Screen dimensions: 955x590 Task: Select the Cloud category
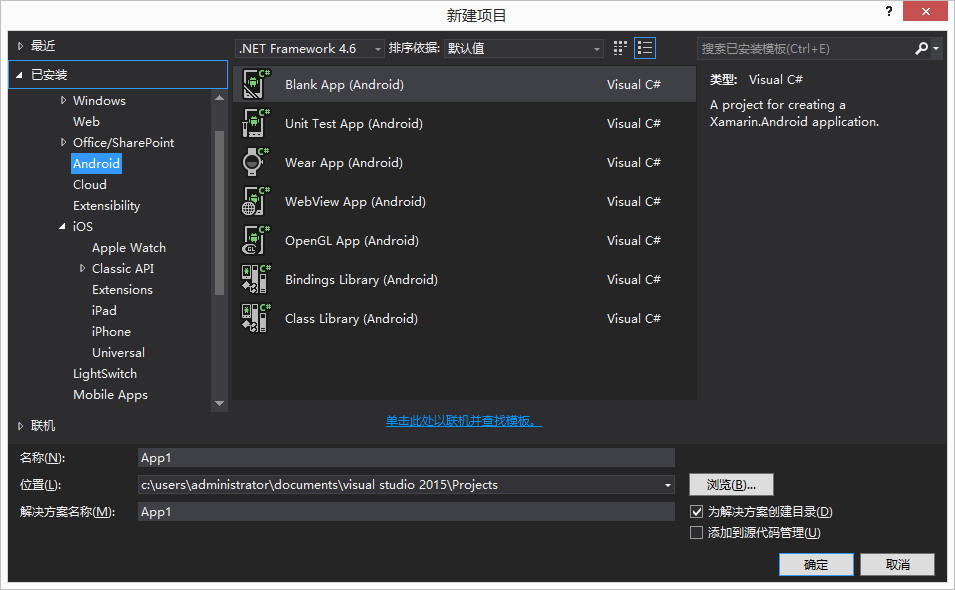click(90, 184)
